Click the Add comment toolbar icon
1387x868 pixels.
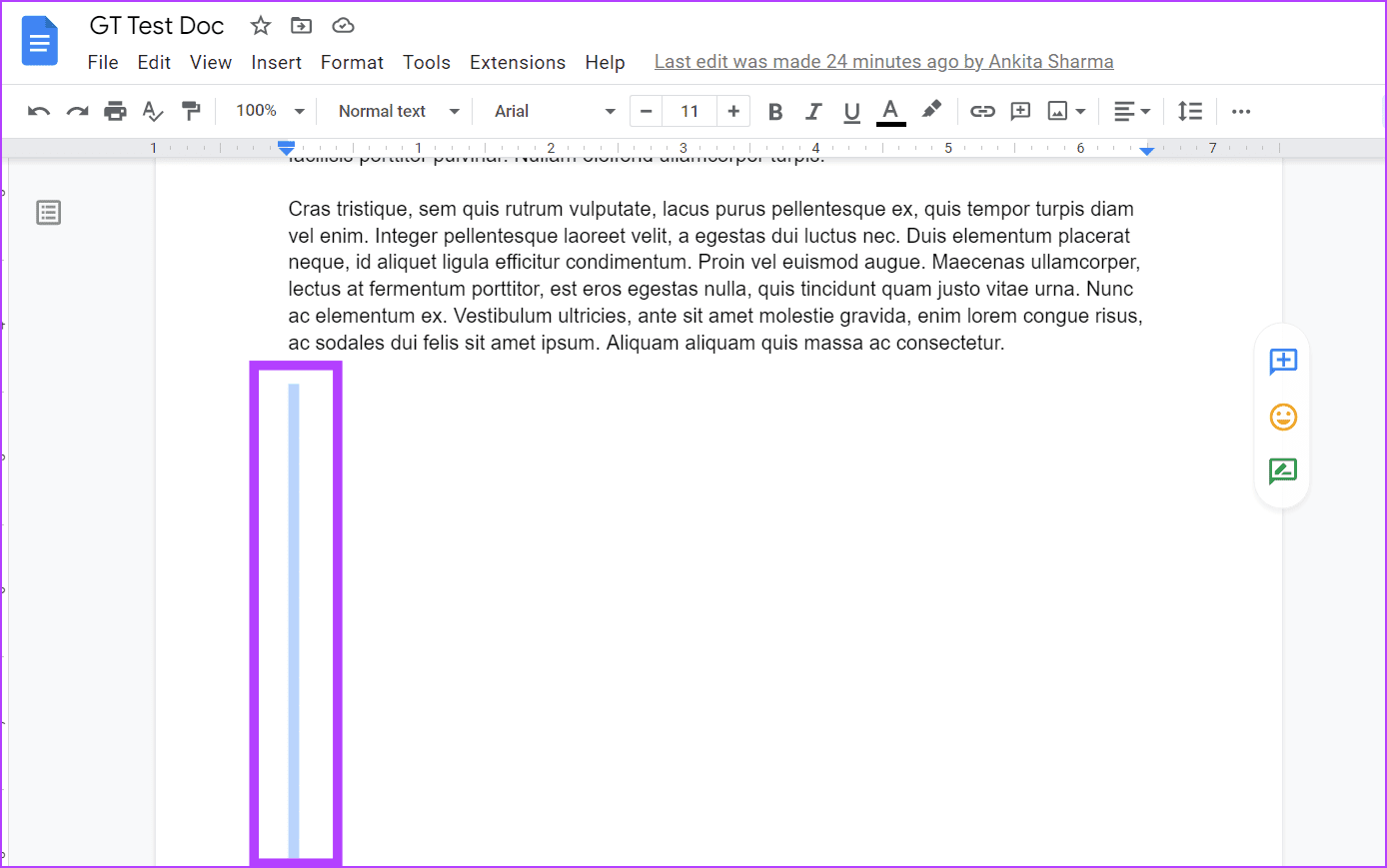click(1020, 111)
